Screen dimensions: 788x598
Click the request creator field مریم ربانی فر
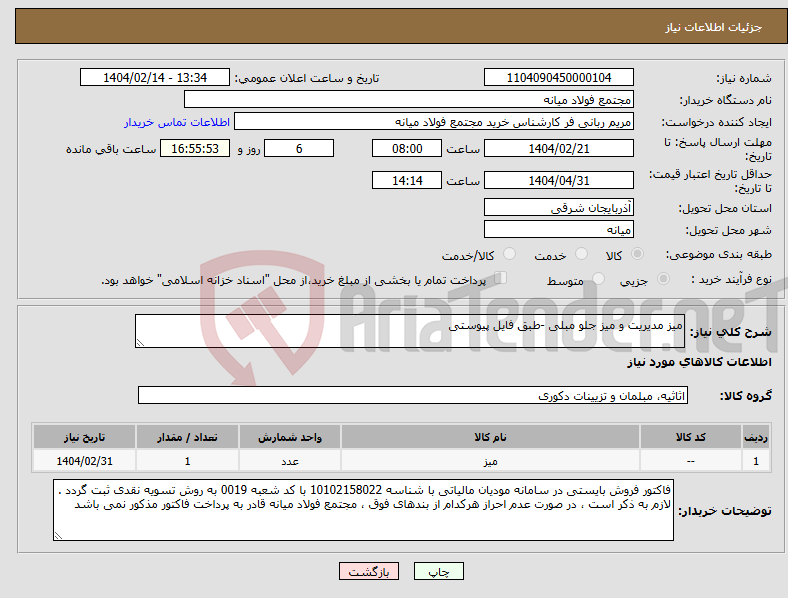434,122
